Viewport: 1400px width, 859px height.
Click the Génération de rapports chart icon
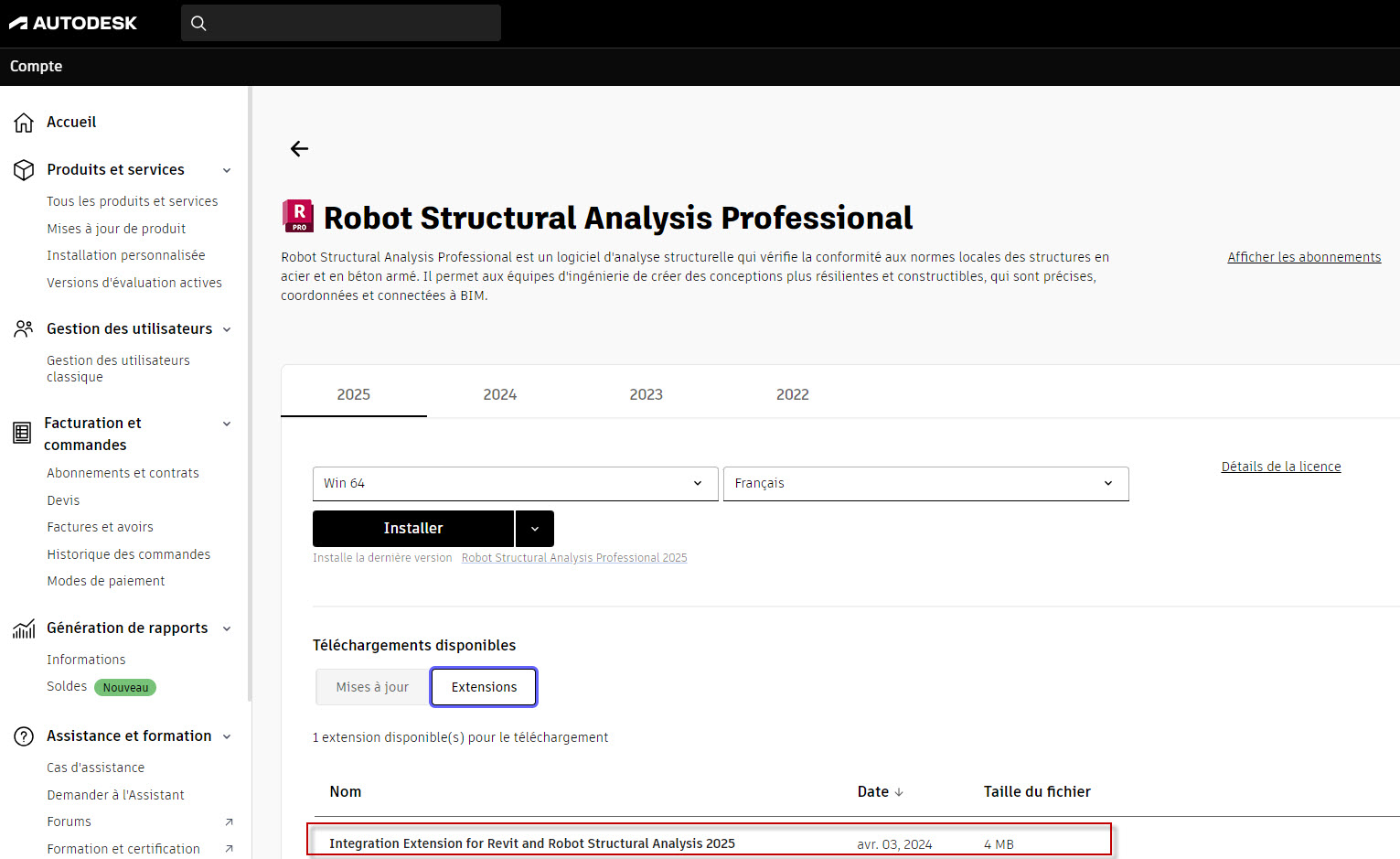pos(23,628)
